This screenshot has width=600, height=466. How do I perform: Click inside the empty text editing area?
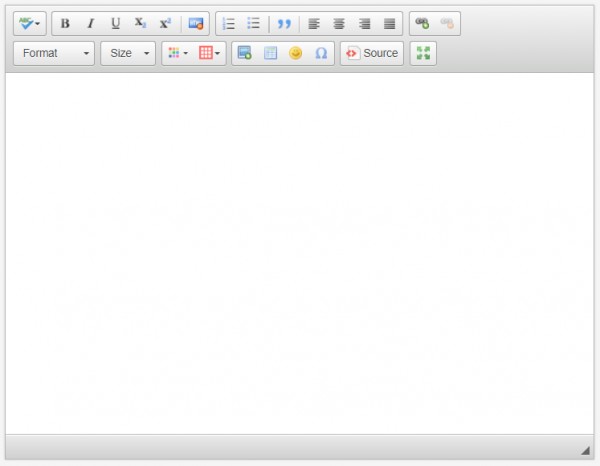tap(300, 250)
